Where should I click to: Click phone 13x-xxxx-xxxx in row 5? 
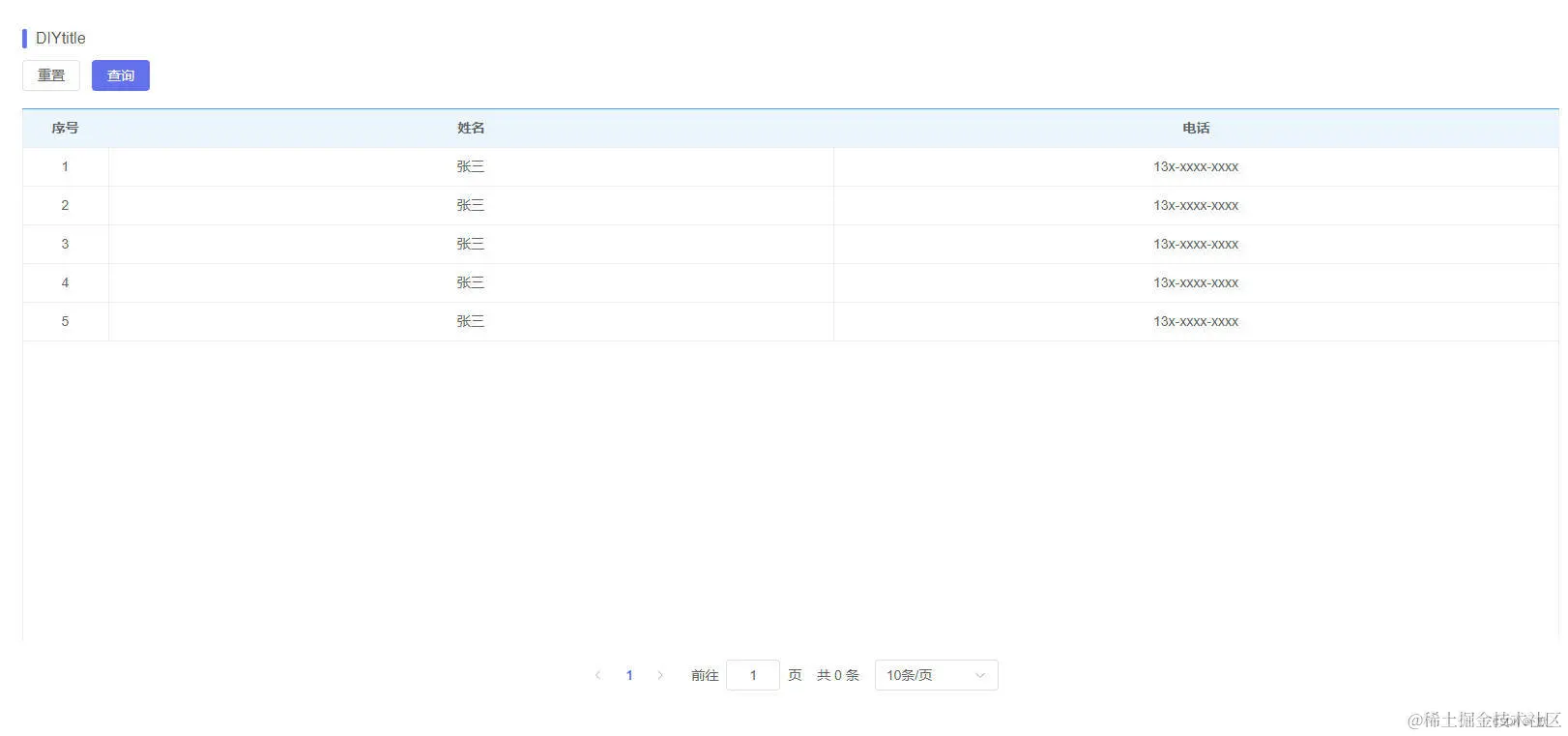pyautogui.click(x=1196, y=321)
